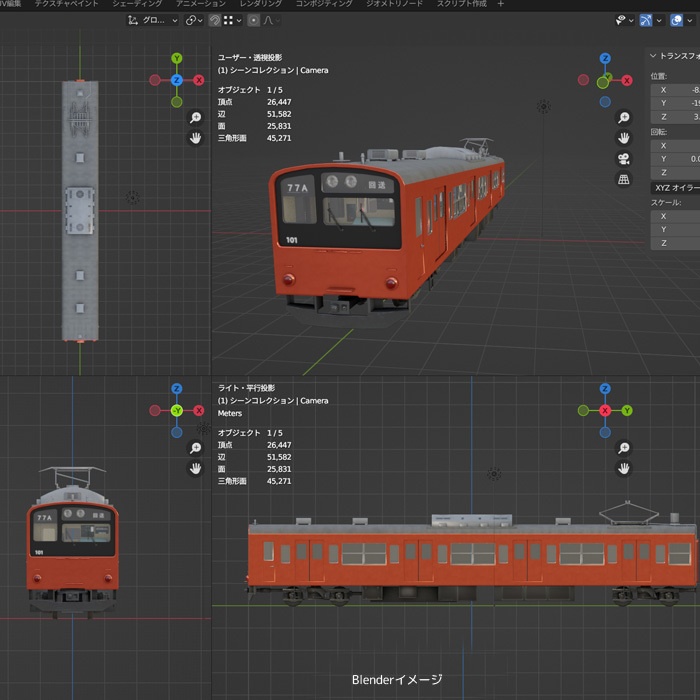Click the pan hand icon in the top-left viewport
Image resolution: width=700 pixels, height=700 pixels.
pyautogui.click(x=195, y=138)
